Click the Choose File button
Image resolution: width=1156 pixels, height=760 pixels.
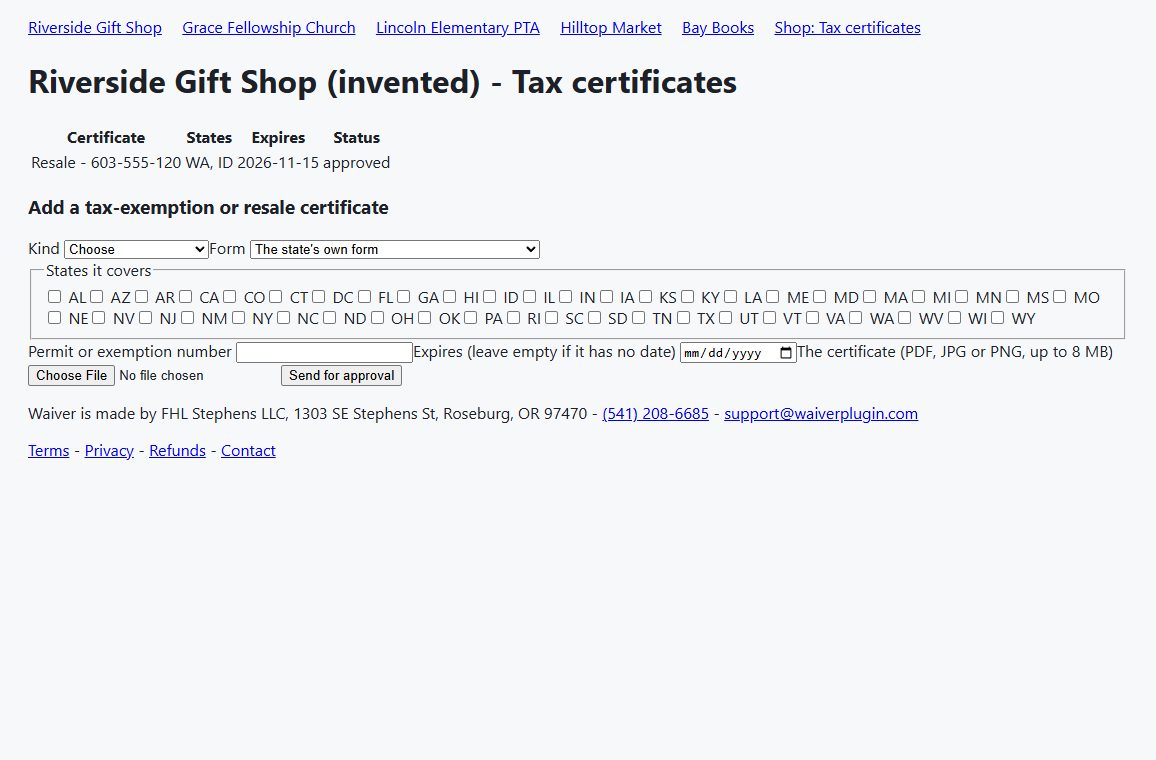pos(72,375)
